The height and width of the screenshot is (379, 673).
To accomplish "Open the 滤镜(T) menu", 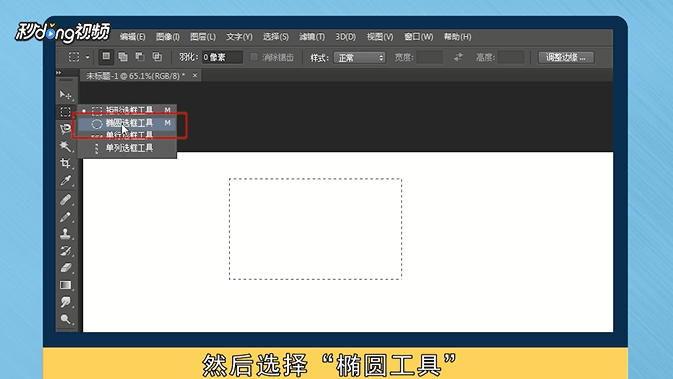I will (312, 37).
